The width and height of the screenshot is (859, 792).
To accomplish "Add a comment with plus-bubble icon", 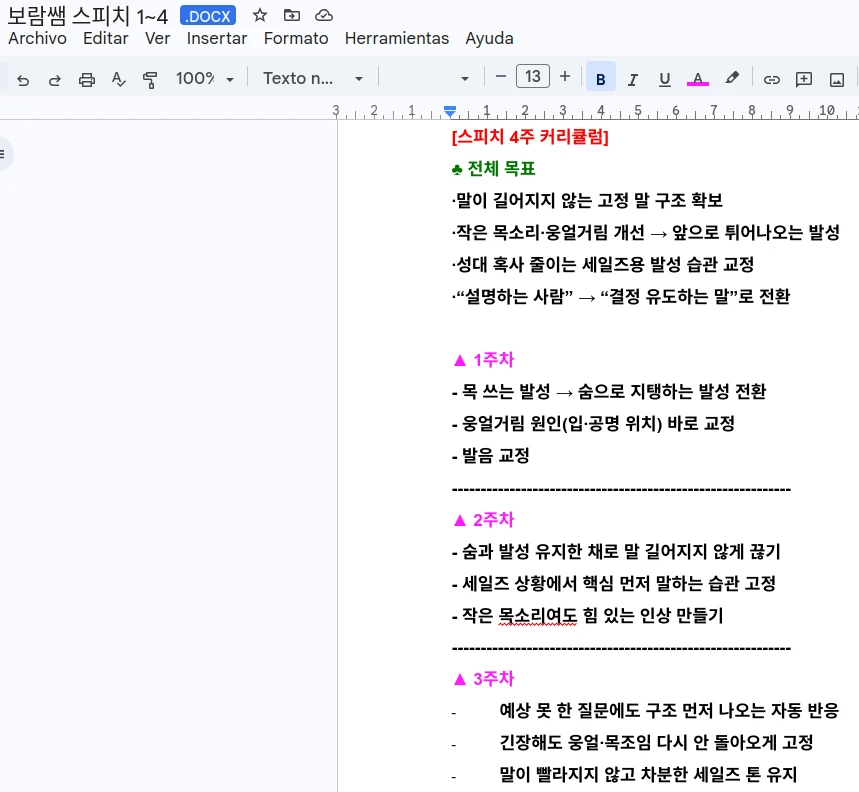I will 804,80.
